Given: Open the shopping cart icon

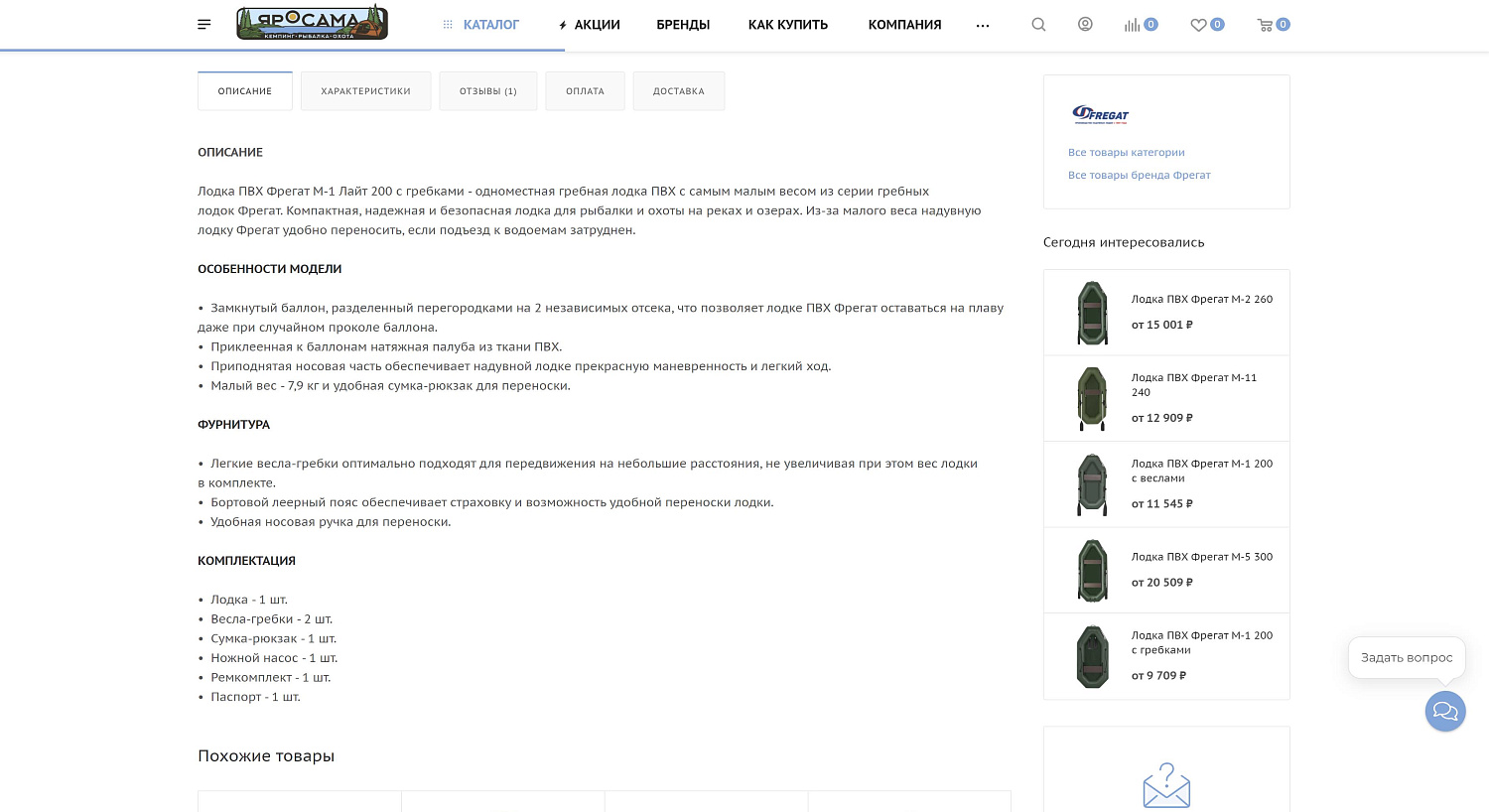Looking at the screenshot, I should (1267, 25).
